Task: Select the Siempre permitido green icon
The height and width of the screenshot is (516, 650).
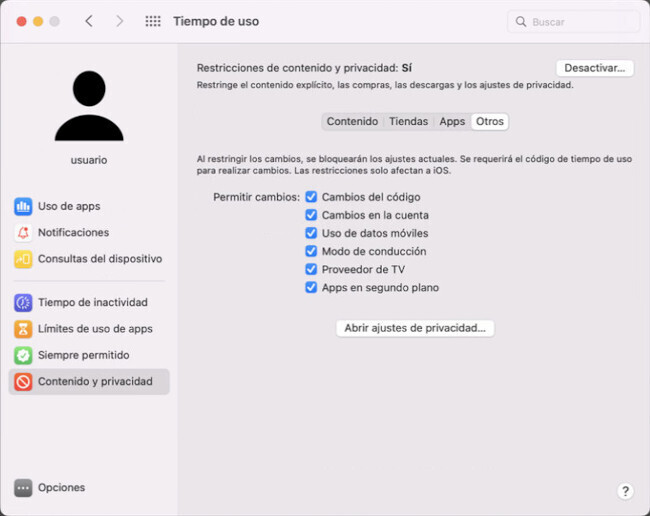Action: (23, 355)
